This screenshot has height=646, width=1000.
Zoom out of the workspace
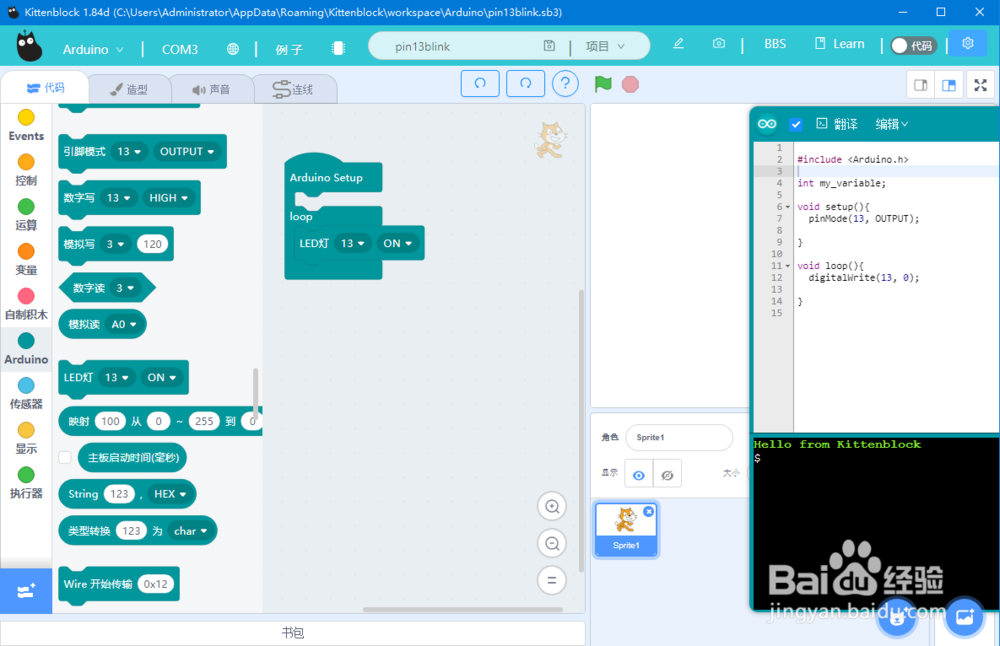552,543
